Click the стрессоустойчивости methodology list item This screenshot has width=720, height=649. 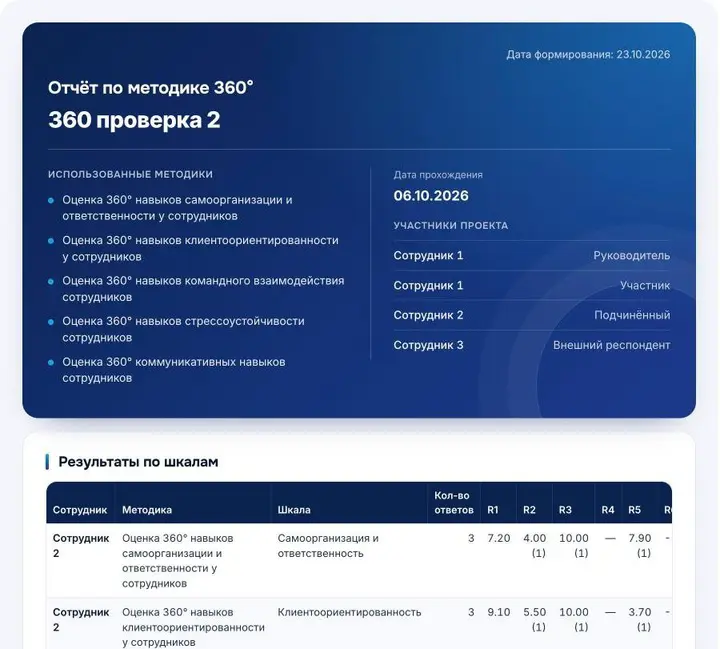click(x=183, y=329)
